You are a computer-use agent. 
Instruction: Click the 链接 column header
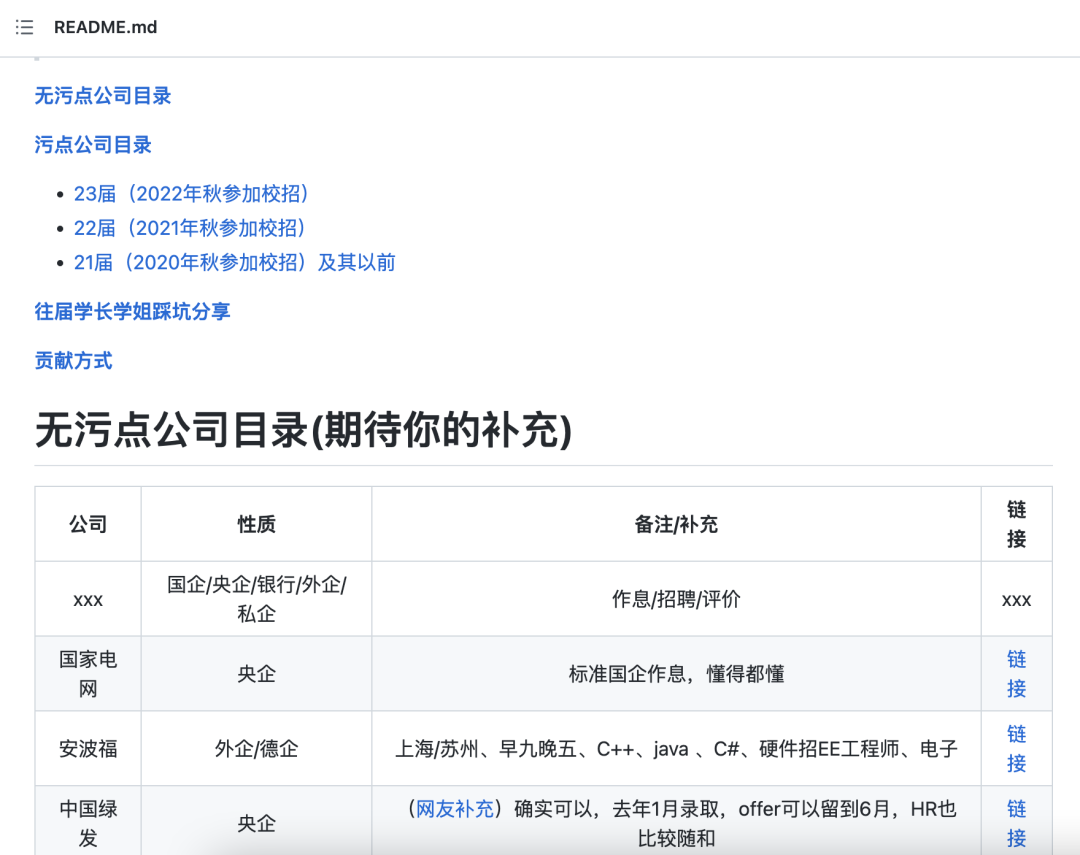[1017, 524]
